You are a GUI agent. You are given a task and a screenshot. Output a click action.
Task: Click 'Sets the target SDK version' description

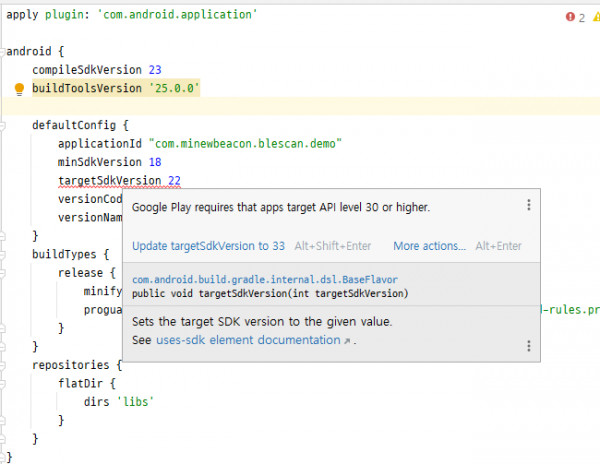(x=262, y=321)
